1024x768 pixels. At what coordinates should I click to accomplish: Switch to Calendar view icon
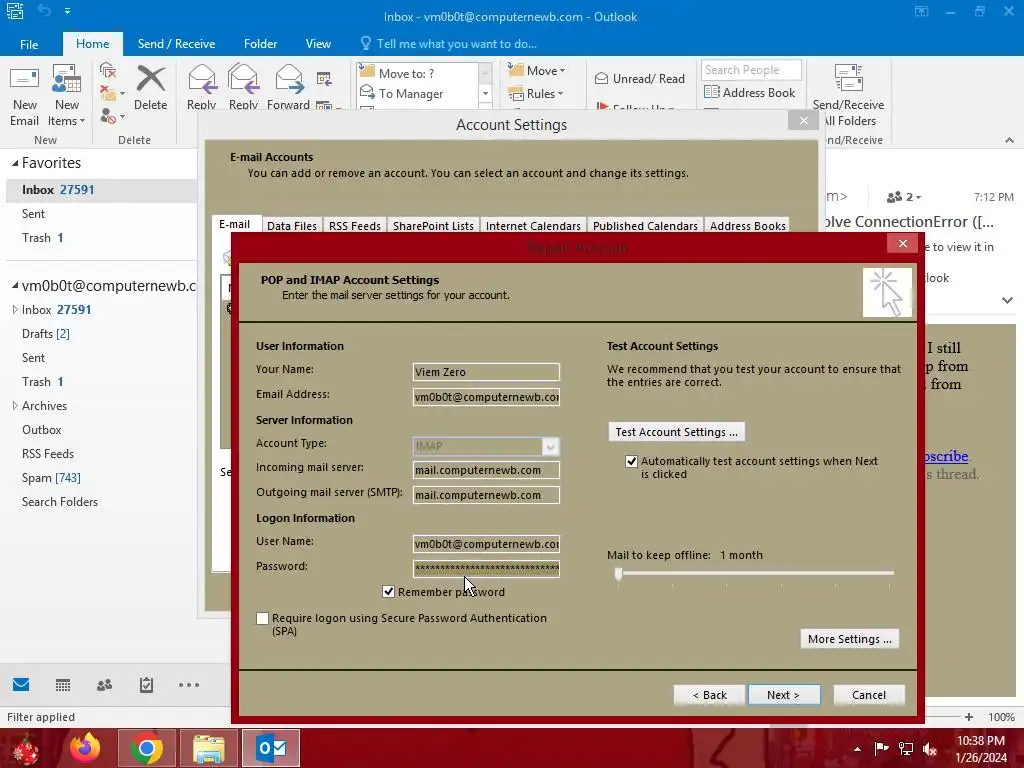tap(63, 684)
